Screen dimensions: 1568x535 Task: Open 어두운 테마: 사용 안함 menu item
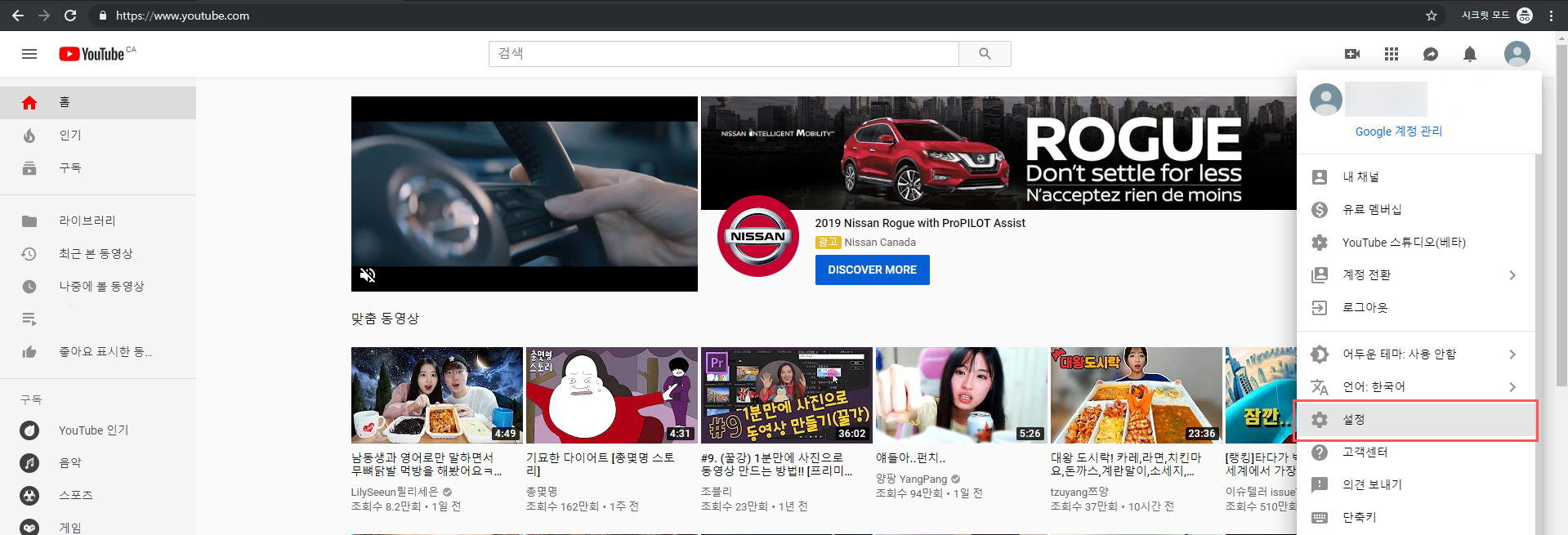(x=1415, y=354)
